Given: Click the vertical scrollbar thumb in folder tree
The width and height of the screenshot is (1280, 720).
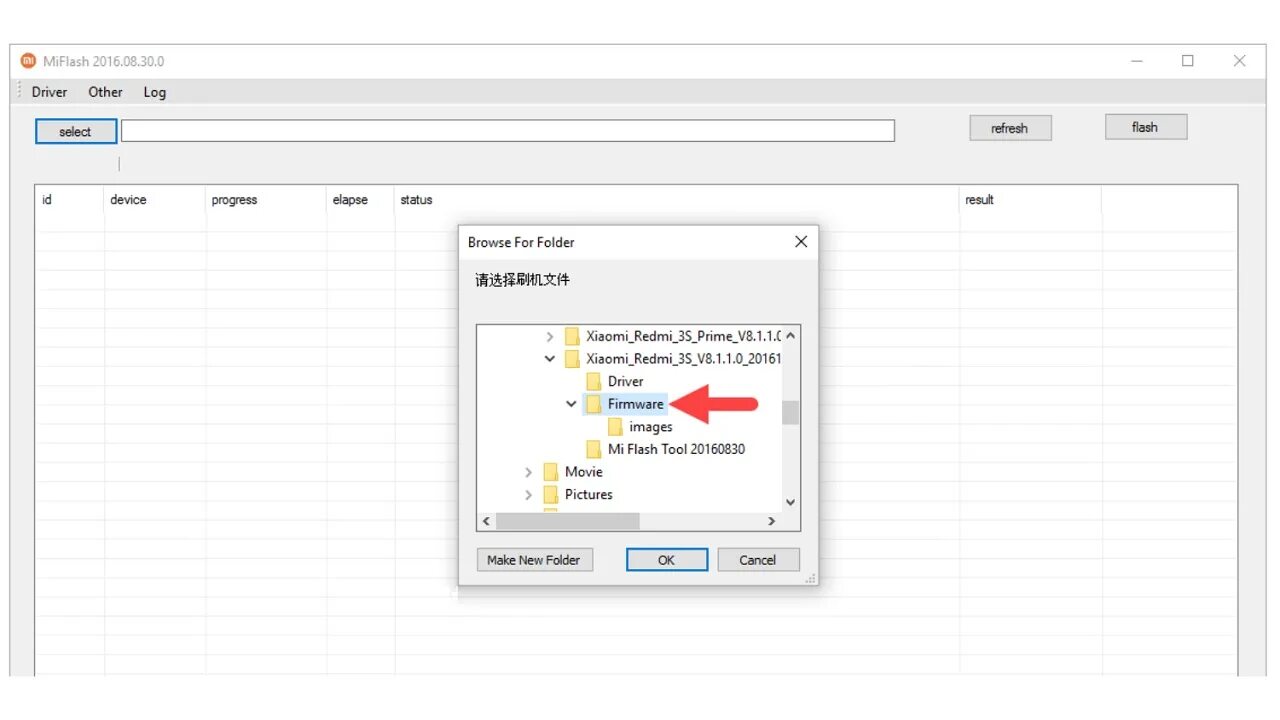Looking at the screenshot, I should [x=790, y=412].
